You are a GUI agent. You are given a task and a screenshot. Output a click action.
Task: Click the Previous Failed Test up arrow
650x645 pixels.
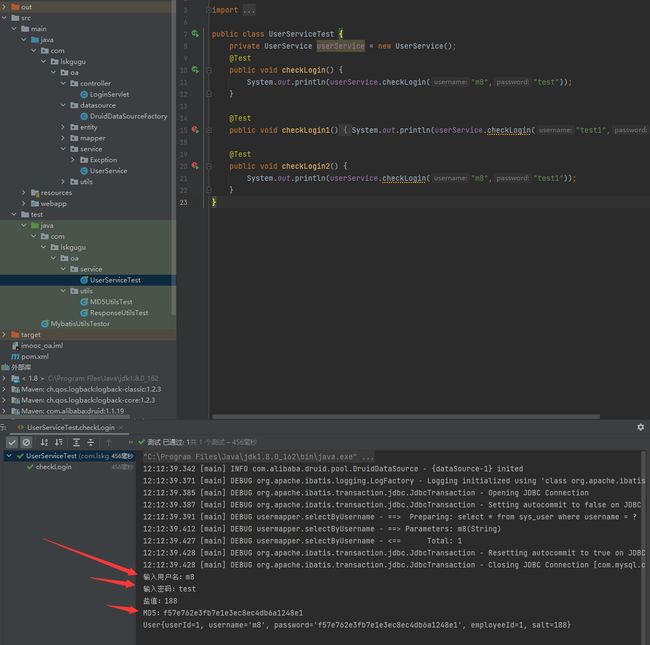tap(109, 442)
